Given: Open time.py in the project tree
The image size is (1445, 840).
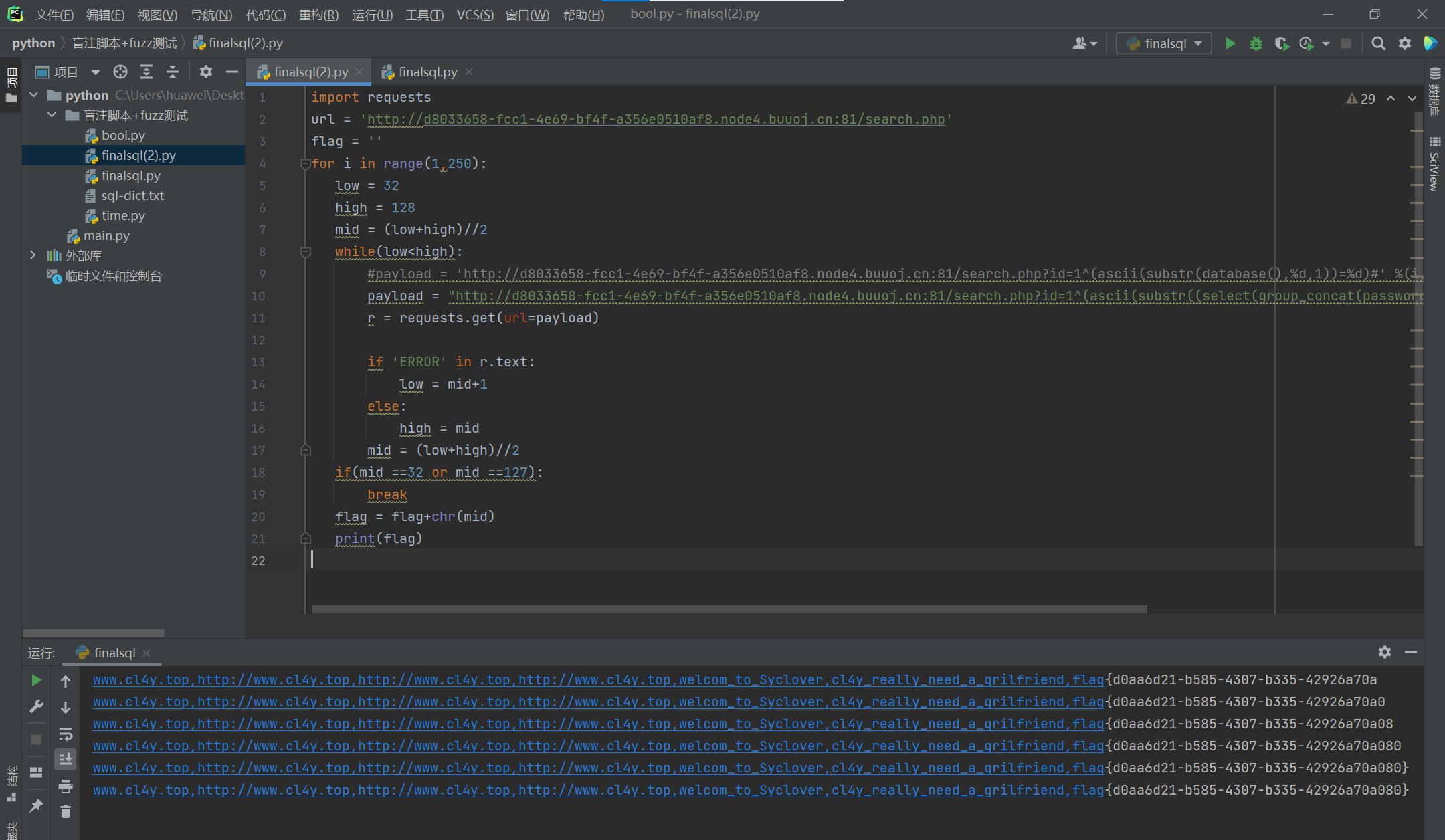Looking at the screenshot, I should (x=123, y=215).
